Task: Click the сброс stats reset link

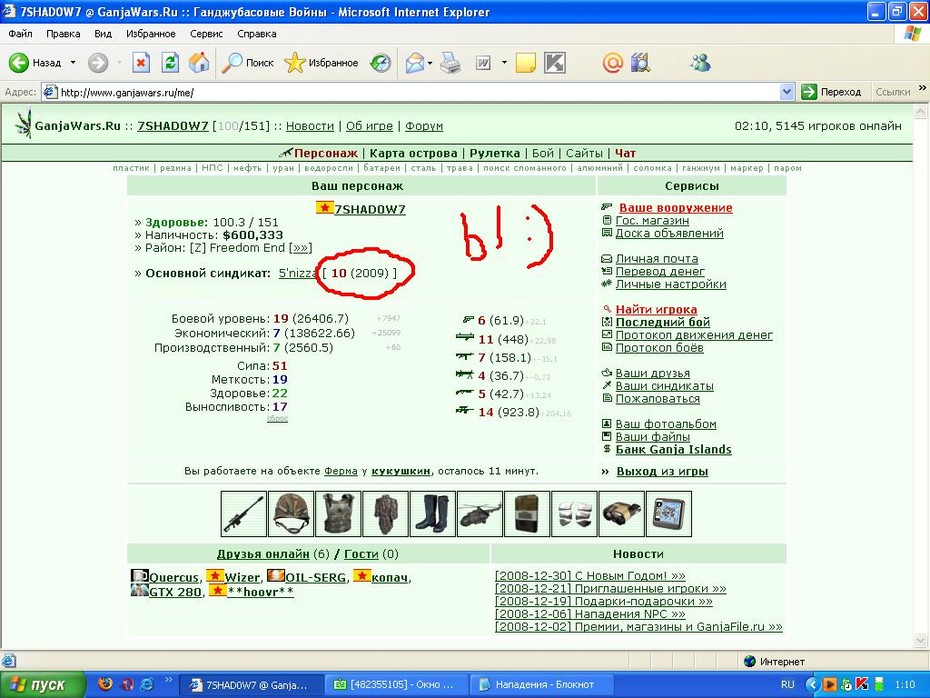Action: point(277,419)
